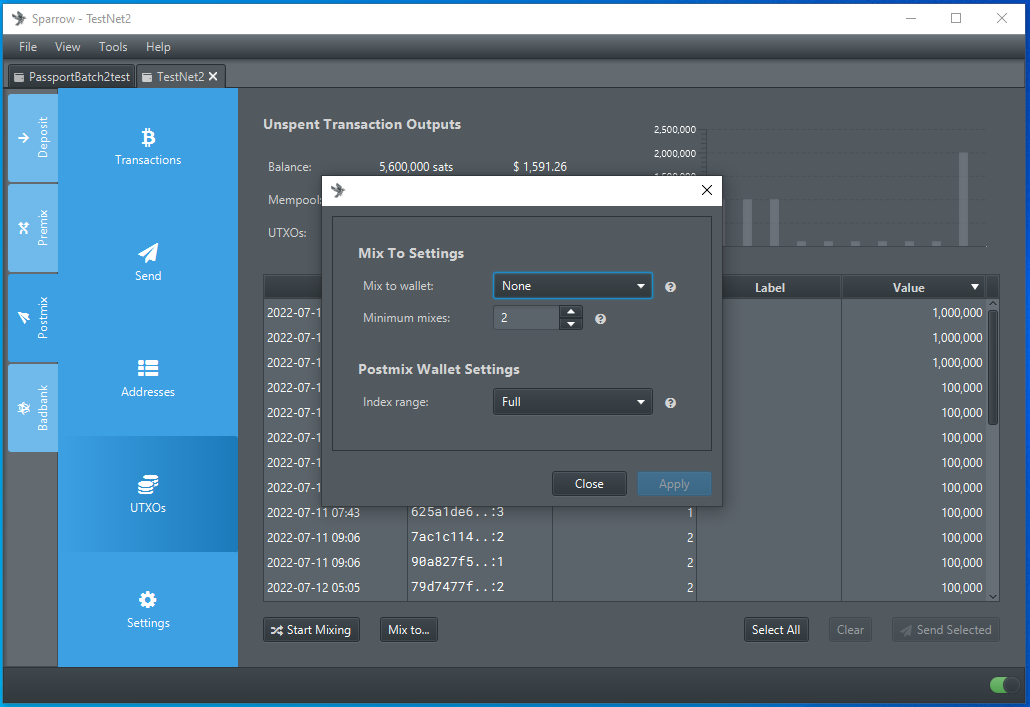Click the Select All button
This screenshot has width=1030, height=707.
(x=776, y=629)
